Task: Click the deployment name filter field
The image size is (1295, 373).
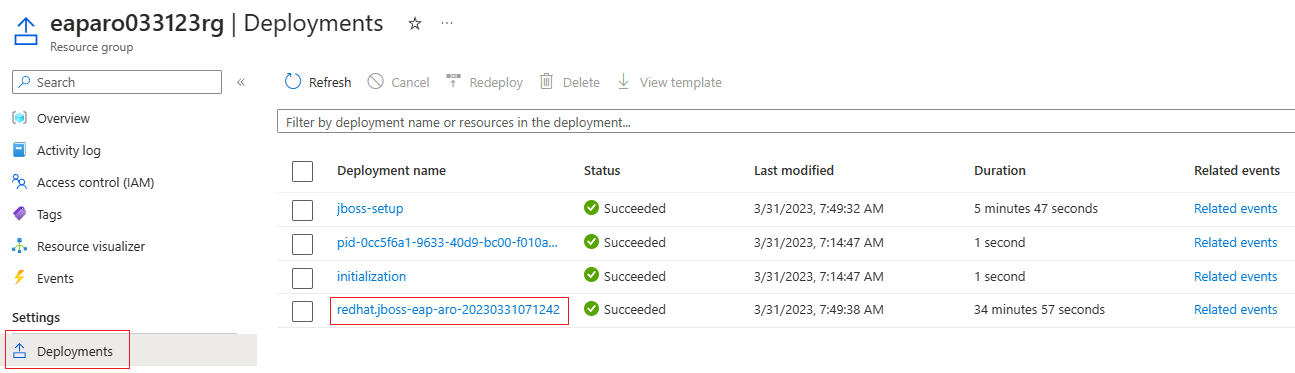Action: (785, 122)
